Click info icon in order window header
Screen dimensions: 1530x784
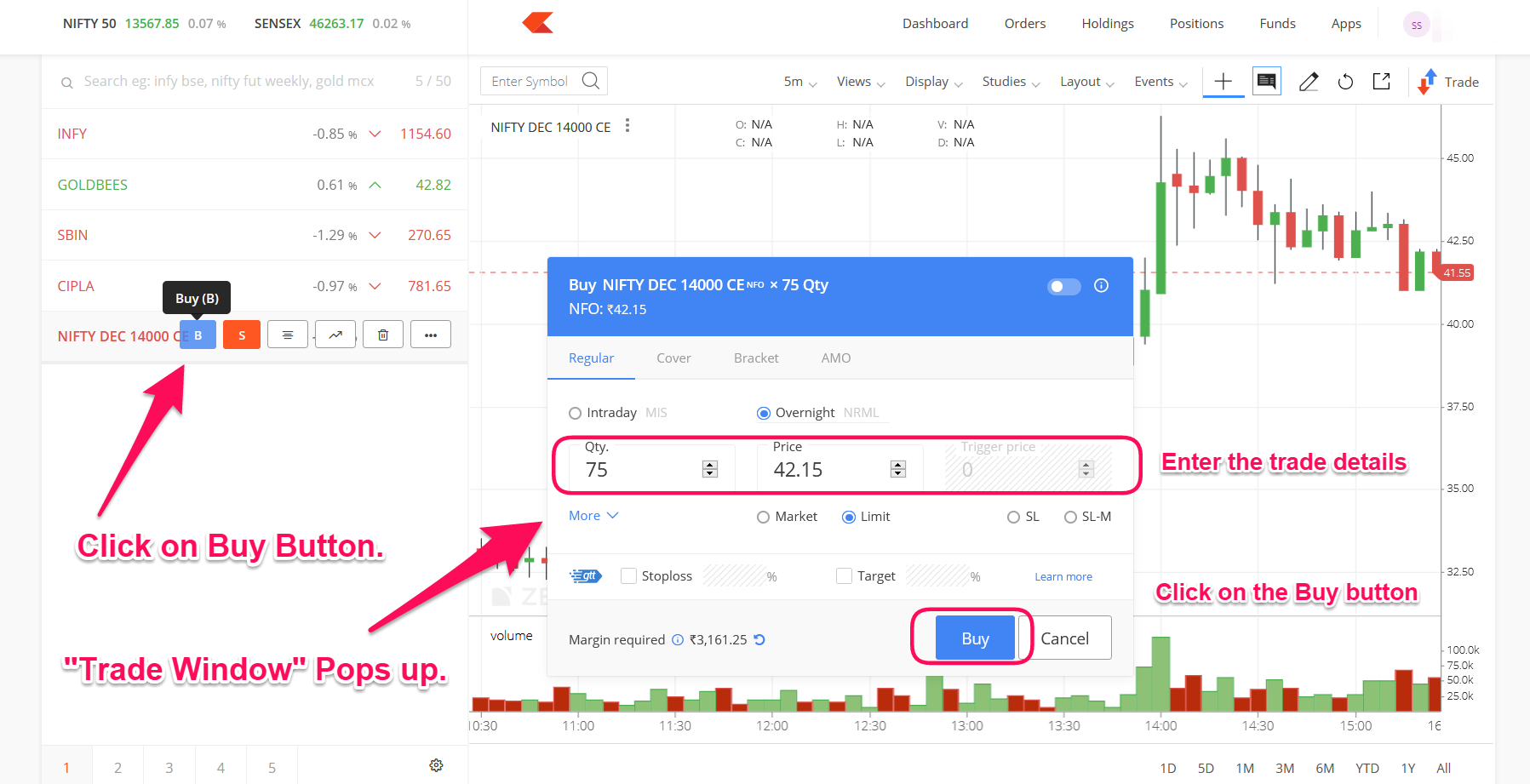pos(1101,285)
